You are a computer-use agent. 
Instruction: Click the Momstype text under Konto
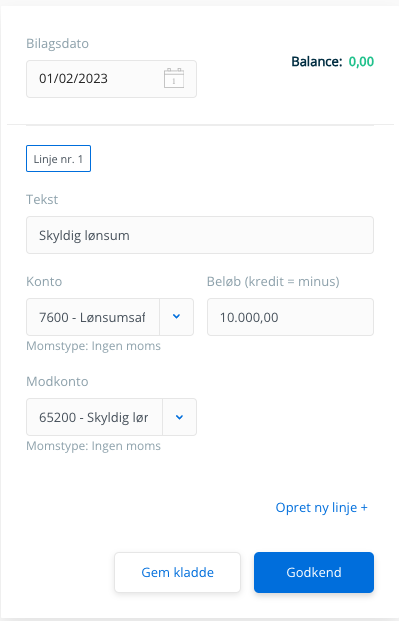click(94, 346)
